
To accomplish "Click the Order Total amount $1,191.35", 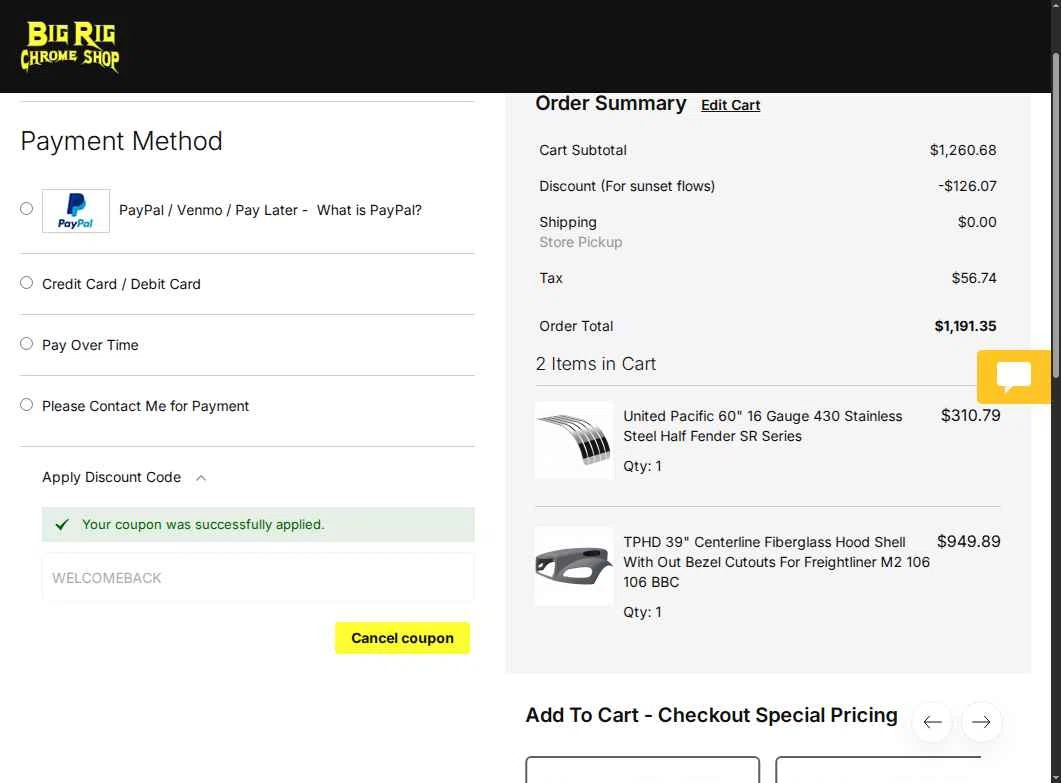I will 965,326.
